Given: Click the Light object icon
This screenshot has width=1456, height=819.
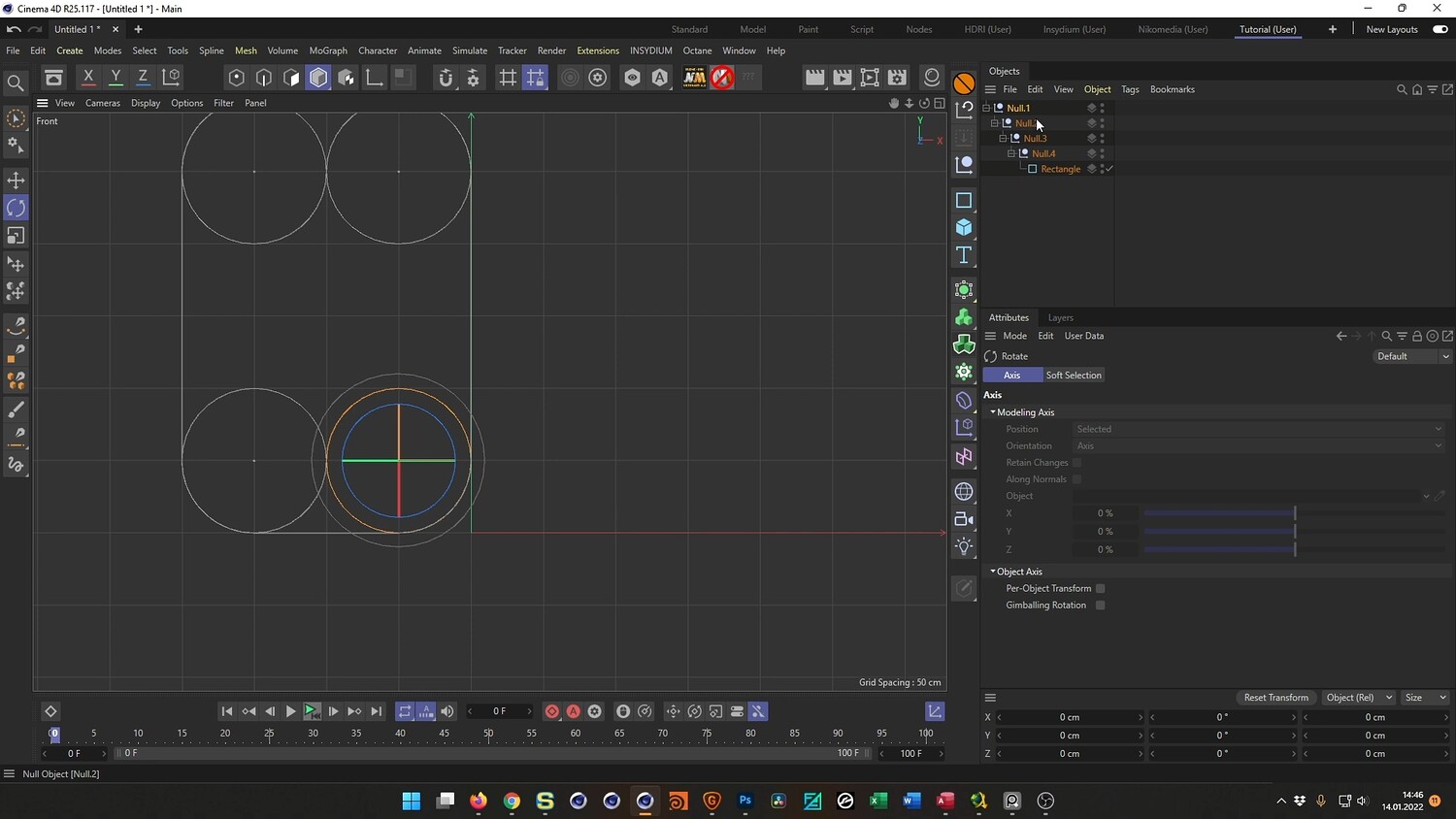Looking at the screenshot, I should pyautogui.click(x=963, y=546).
